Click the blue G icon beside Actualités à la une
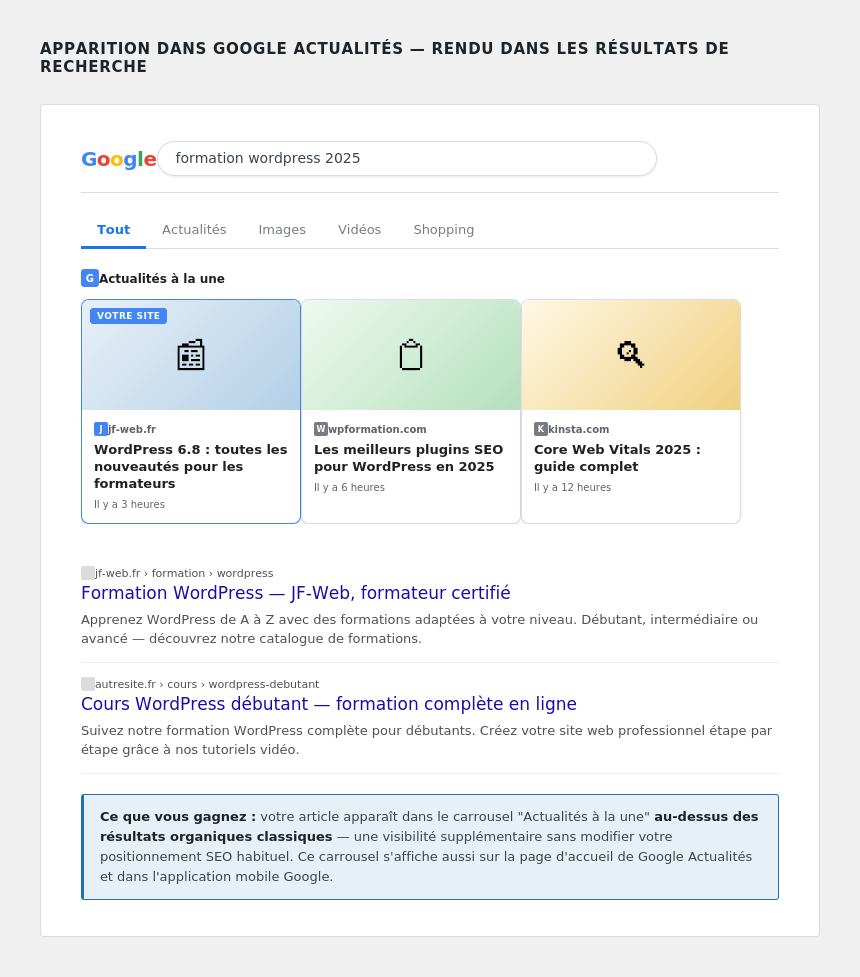The width and height of the screenshot is (860, 977). coord(90,278)
